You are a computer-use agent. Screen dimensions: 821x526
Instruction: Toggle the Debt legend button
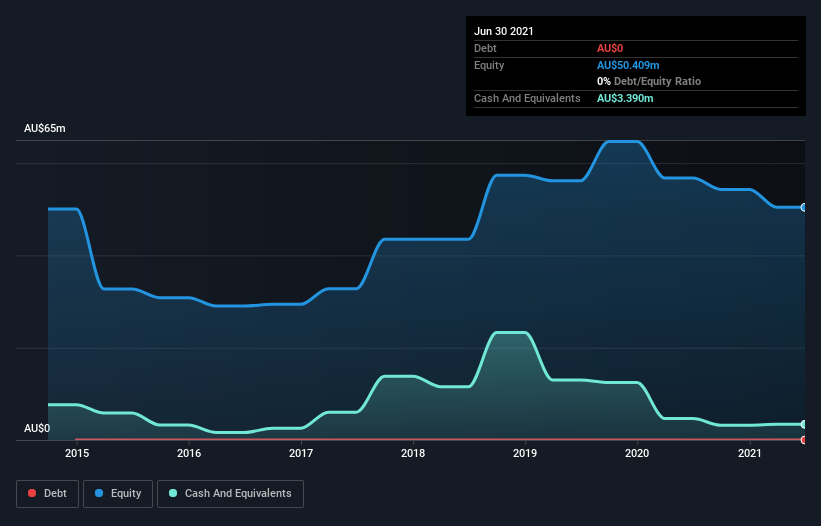click(47, 494)
